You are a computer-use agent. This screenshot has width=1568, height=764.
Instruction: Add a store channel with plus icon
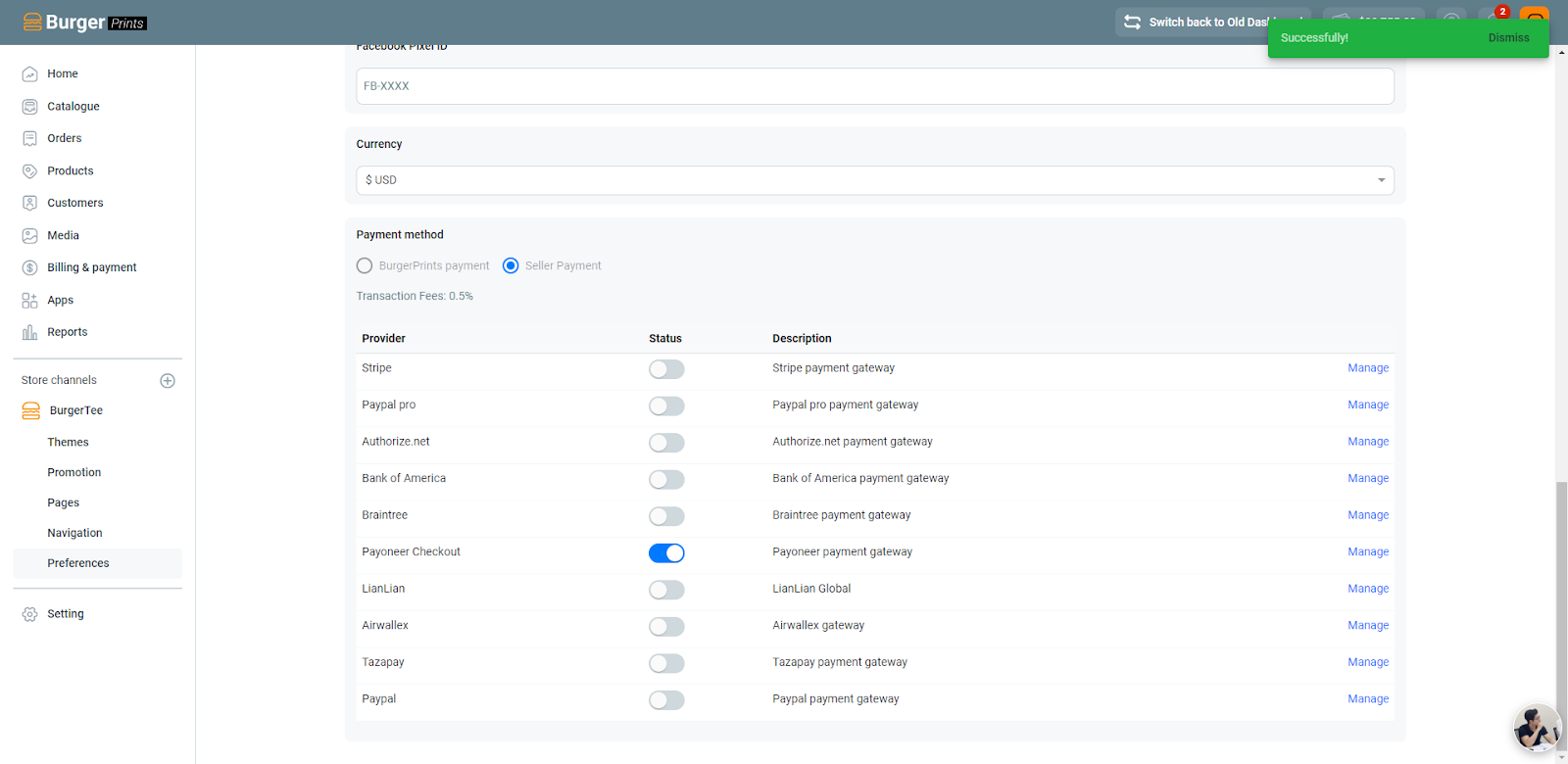click(x=168, y=381)
